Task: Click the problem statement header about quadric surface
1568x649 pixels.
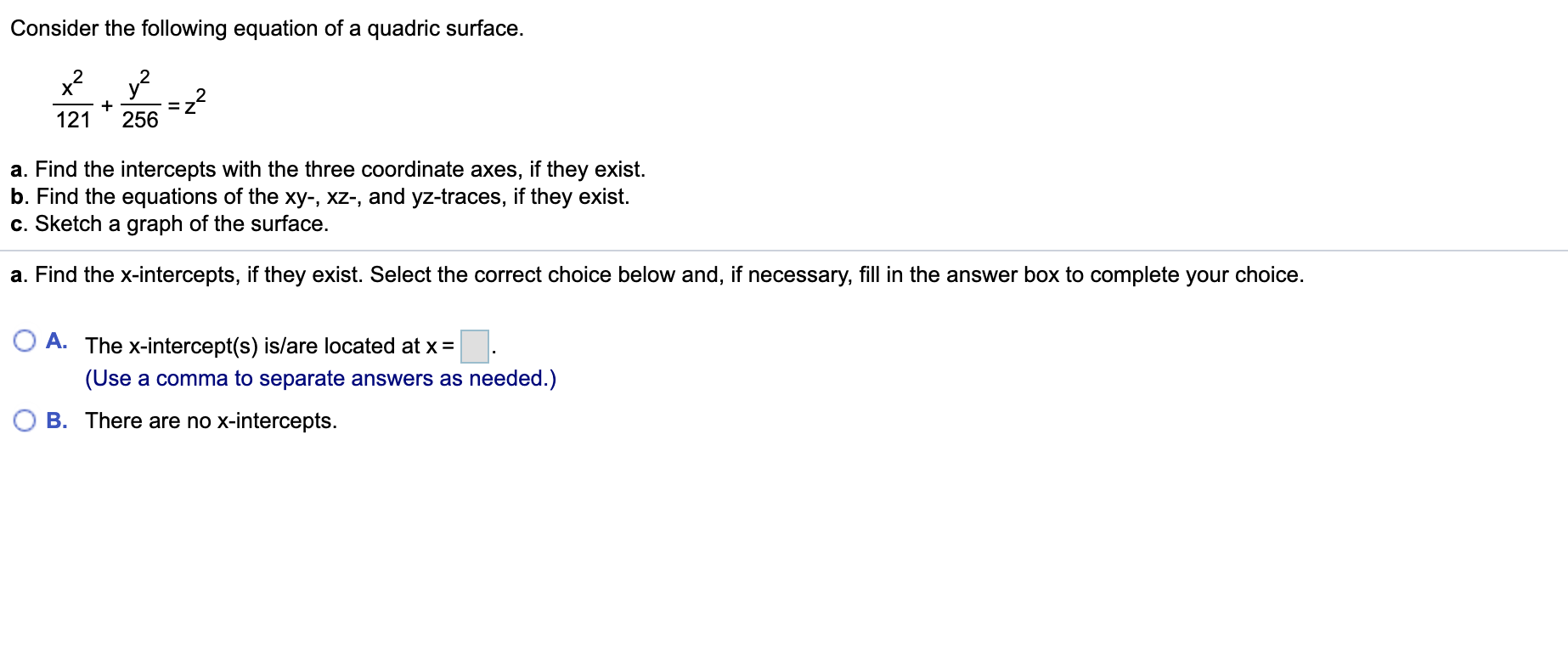Action: pyautogui.click(x=268, y=28)
